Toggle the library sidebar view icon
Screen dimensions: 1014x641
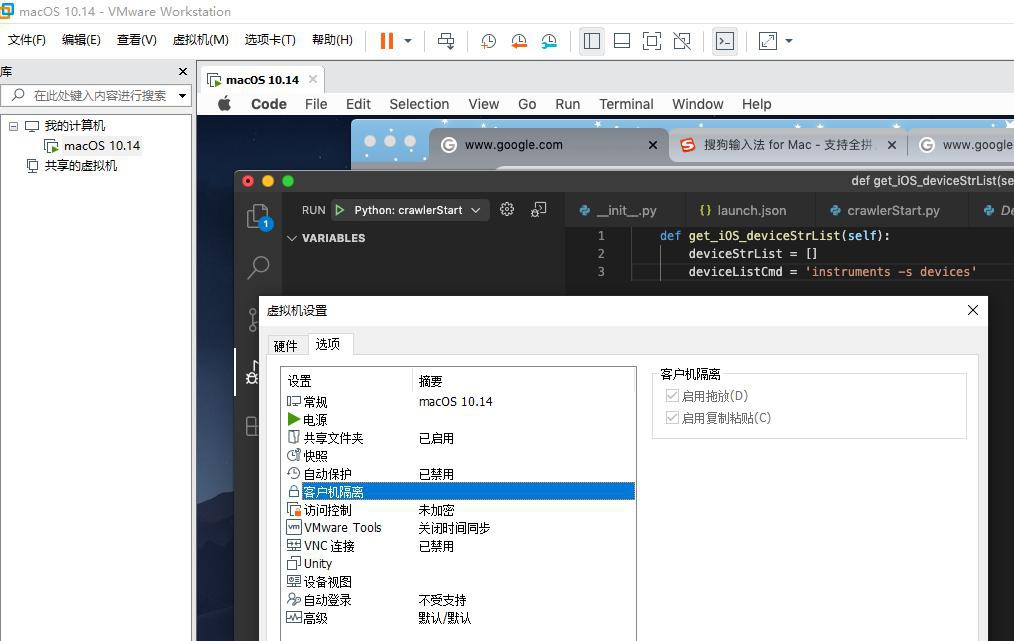tap(592, 41)
